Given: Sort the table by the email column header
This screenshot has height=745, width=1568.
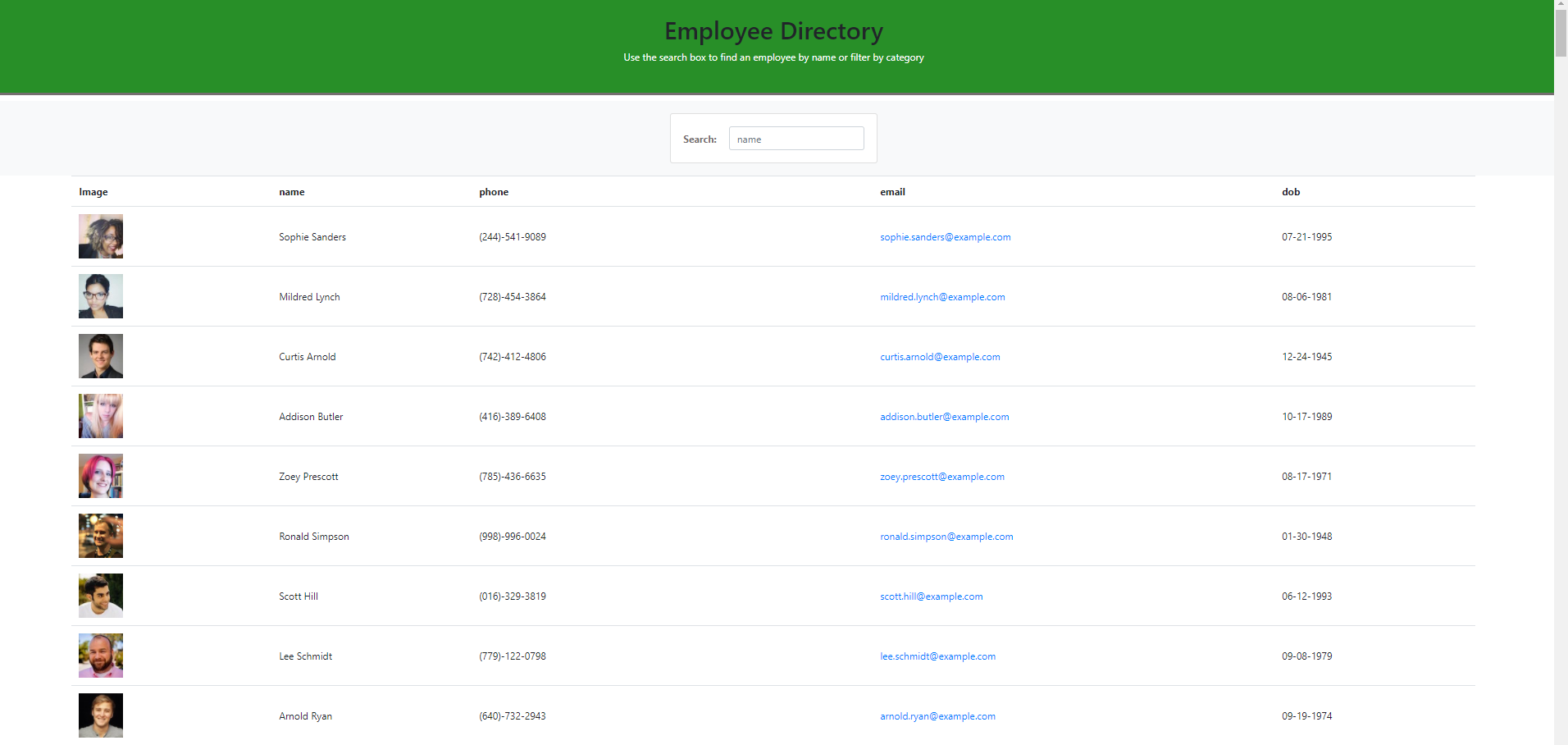Looking at the screenshot, I should click(x=892, y=191).
